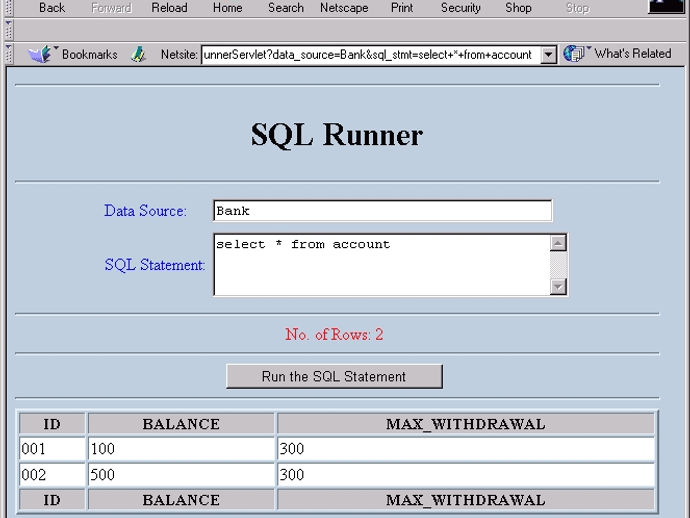Click the top ID column header
This screenshot has height=518, width=690.
52,424
